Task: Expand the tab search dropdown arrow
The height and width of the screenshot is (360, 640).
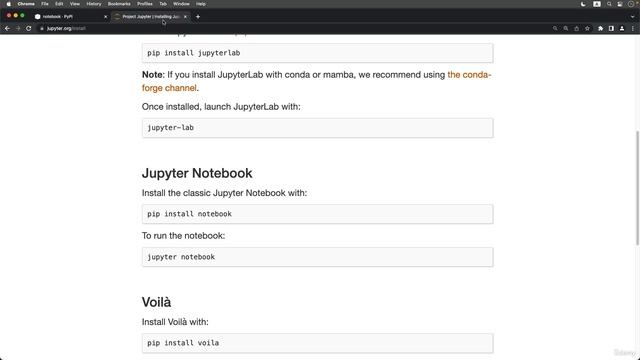Action: click(632, 17)
